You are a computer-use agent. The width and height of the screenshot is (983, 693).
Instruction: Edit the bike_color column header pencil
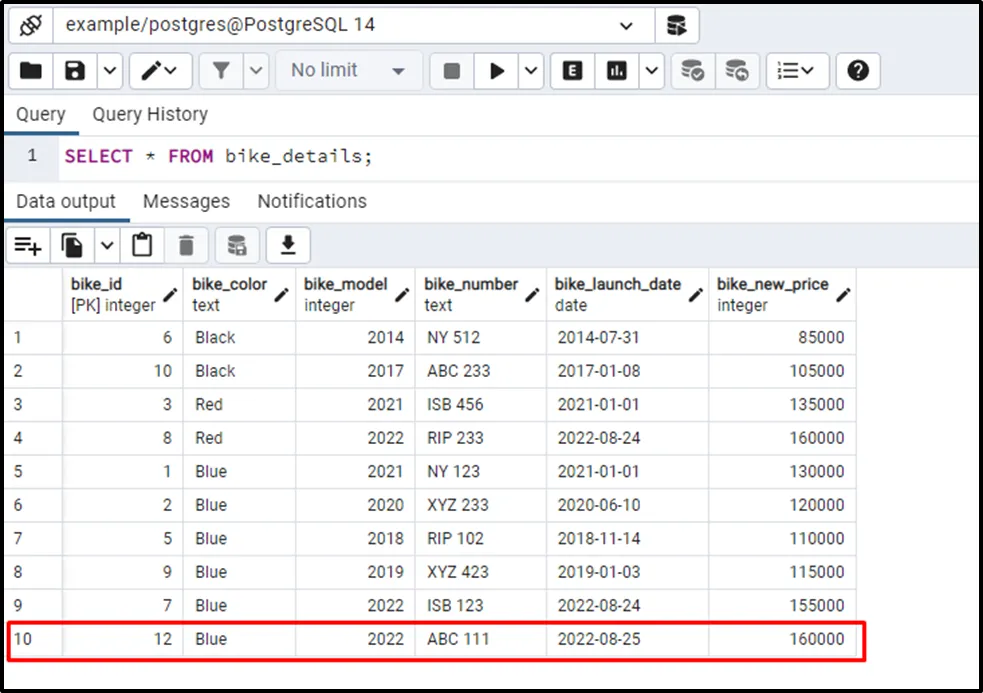[281, 295]
